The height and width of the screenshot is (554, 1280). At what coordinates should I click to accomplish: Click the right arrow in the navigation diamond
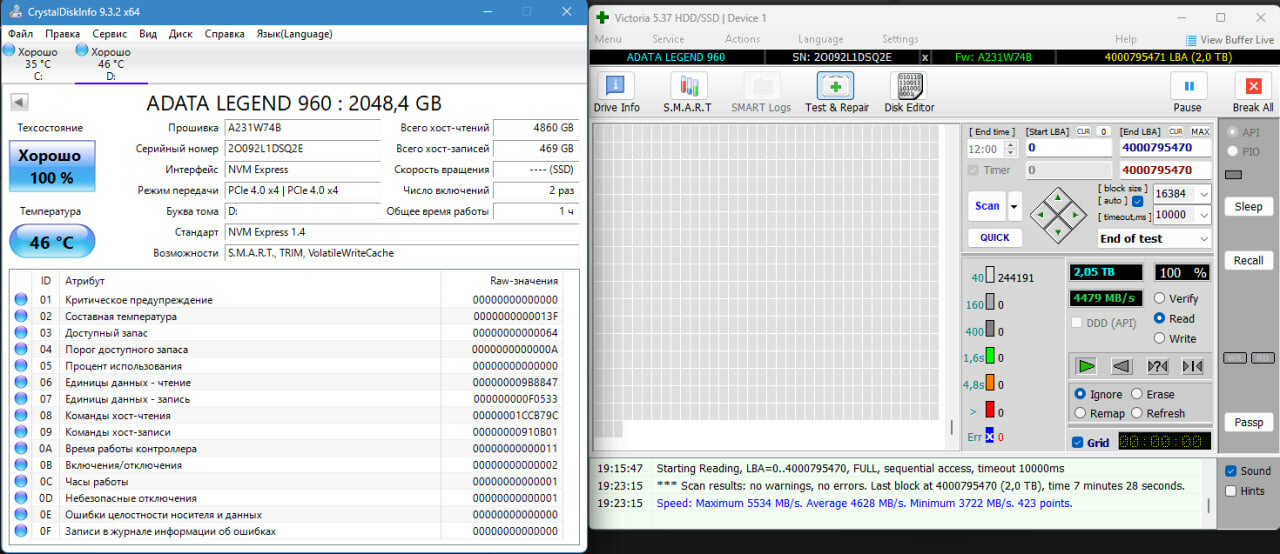(x=1075, y=214)
